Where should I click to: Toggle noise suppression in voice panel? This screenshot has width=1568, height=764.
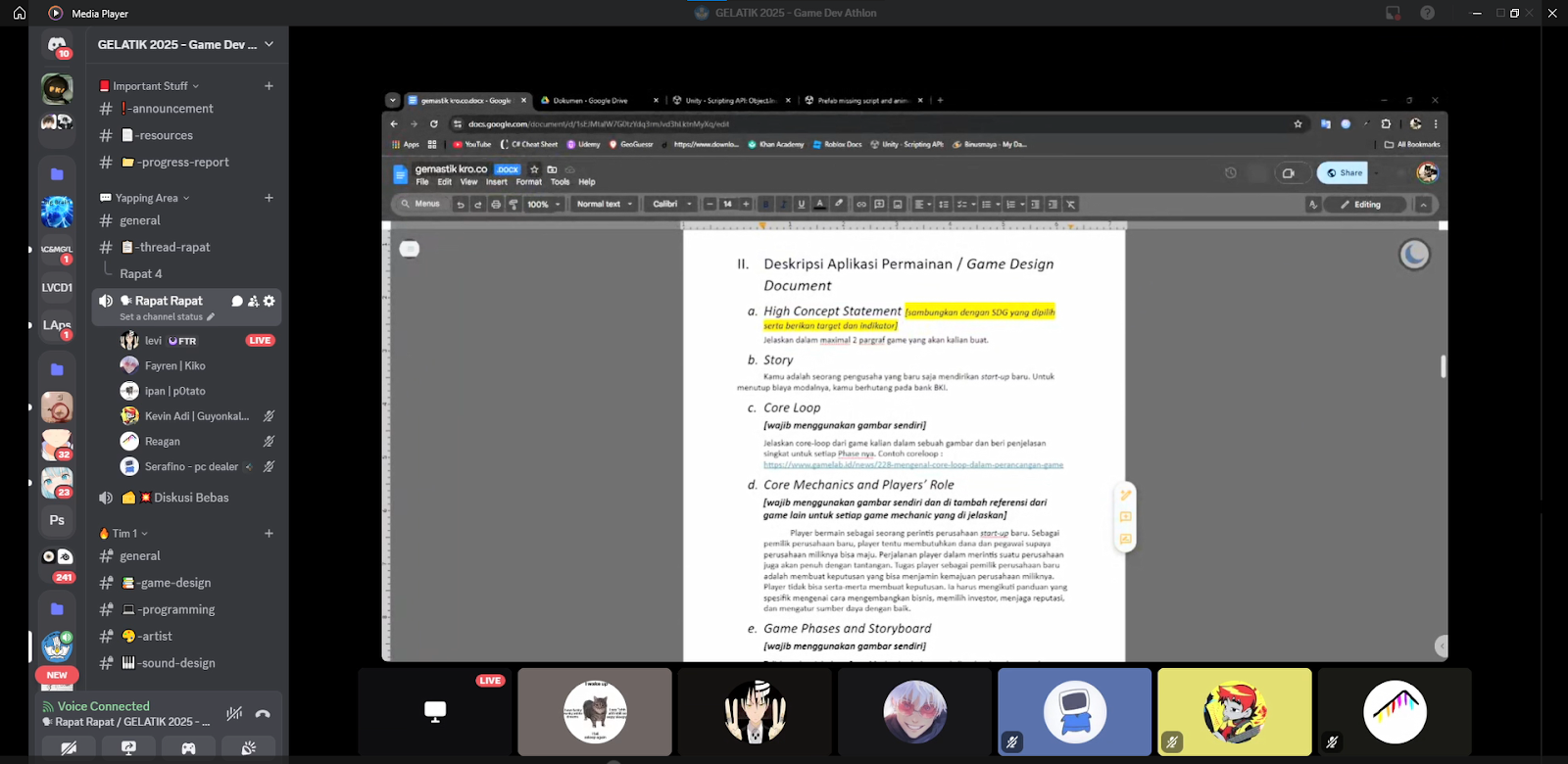coord(234,714)
